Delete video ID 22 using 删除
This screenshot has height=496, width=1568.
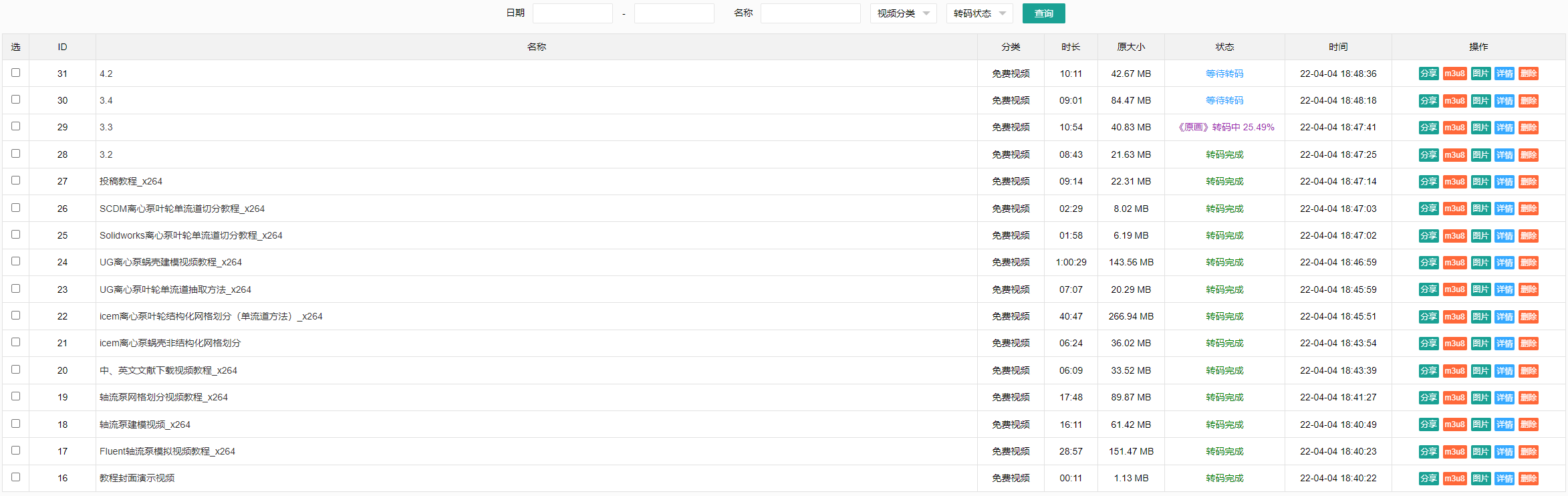point(1529,317)
